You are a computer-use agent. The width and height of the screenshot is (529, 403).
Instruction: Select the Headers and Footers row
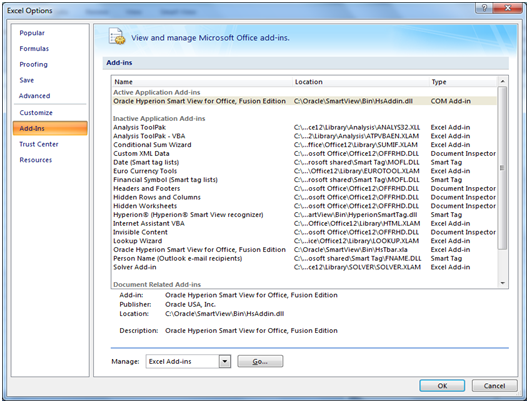(x=304, y=189)
